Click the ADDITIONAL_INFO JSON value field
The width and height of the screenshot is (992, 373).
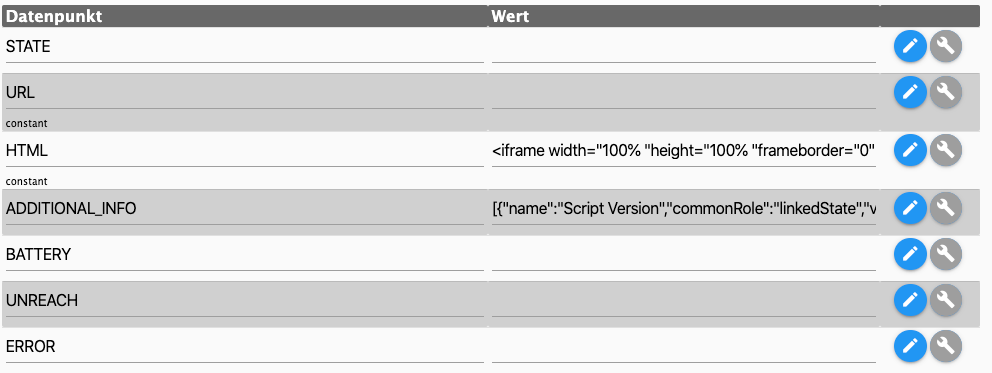coord(683,209)
